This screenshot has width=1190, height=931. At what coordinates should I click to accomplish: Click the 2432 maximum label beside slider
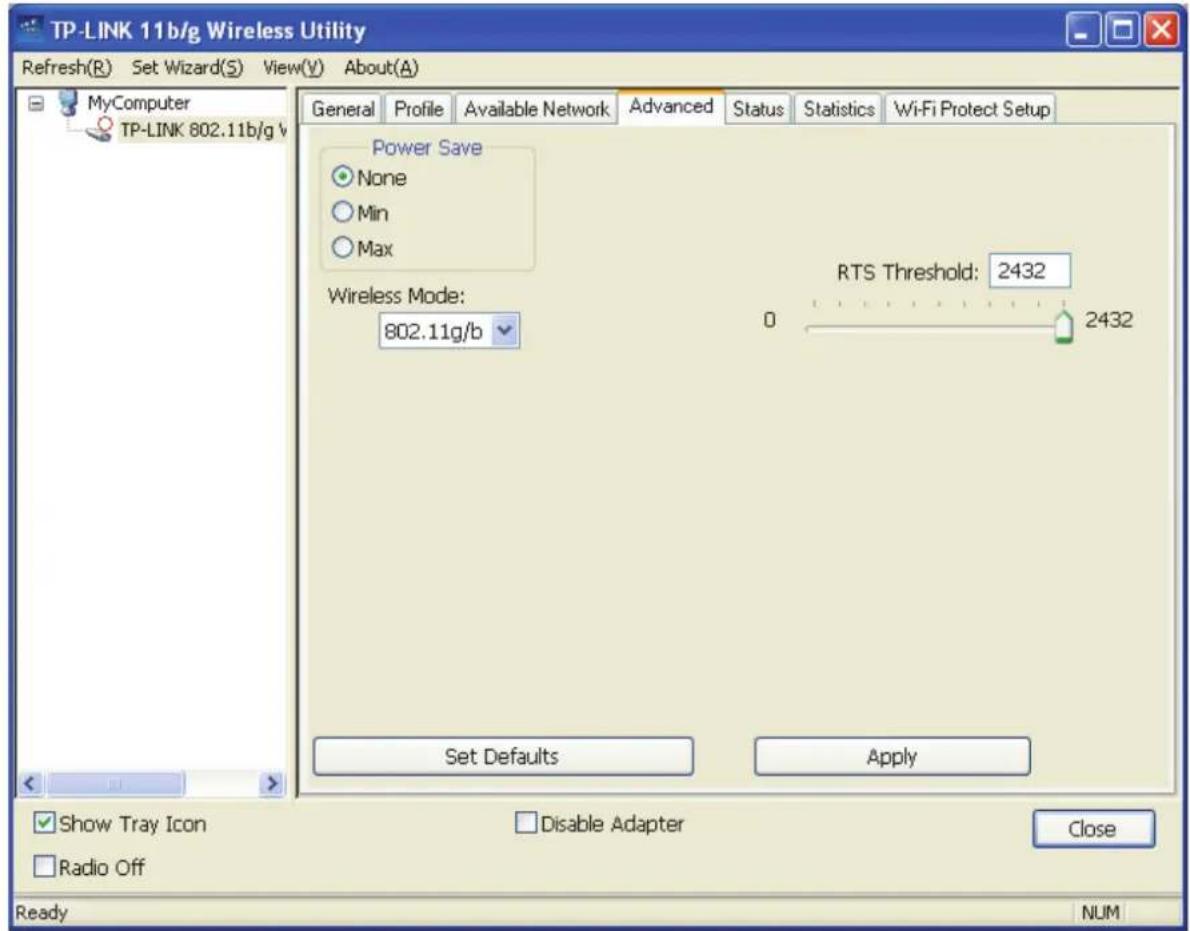coord(1109,320)
